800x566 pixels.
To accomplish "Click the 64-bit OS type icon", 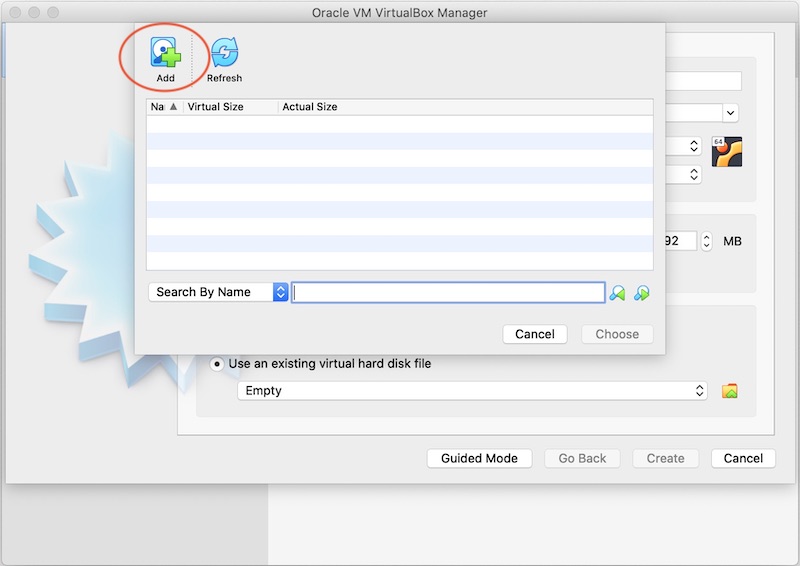I will (x=727, y=151).
